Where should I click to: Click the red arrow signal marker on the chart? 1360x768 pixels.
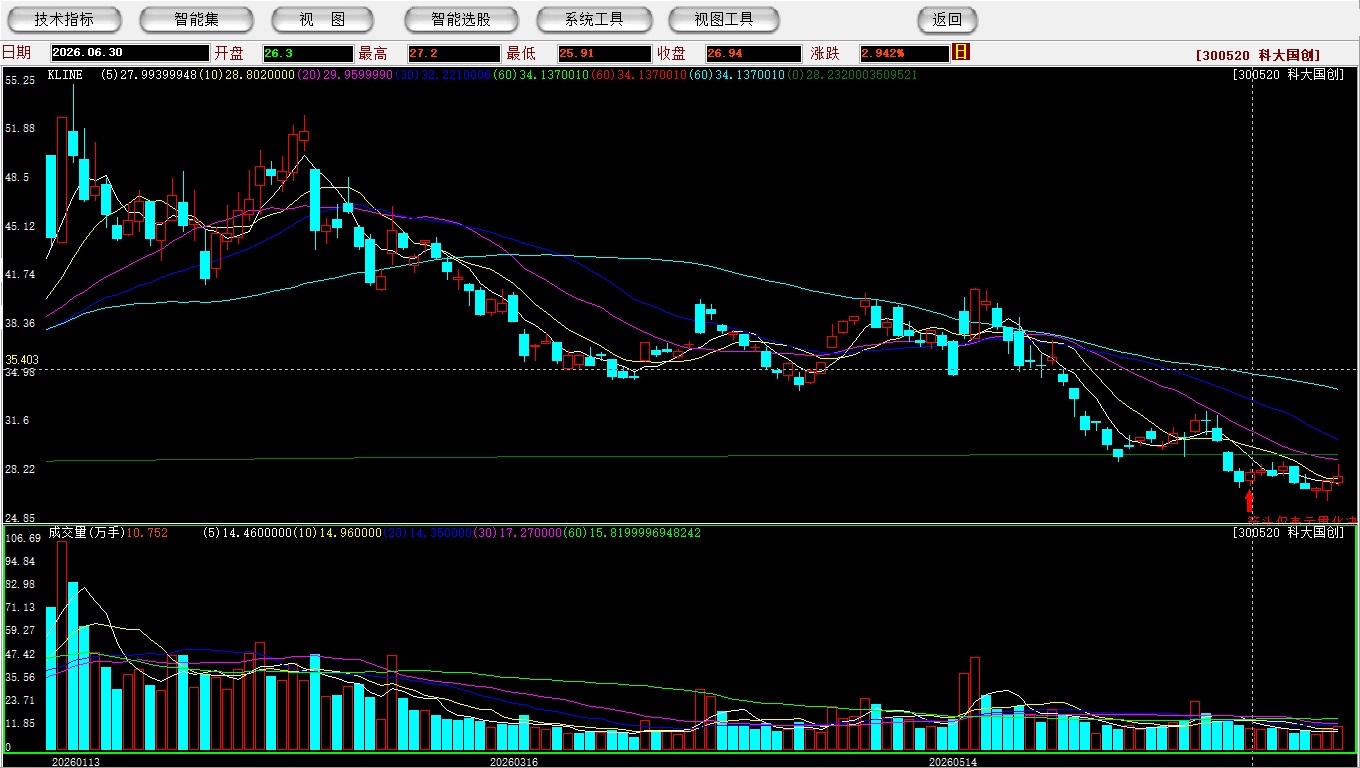point(1249,500)
